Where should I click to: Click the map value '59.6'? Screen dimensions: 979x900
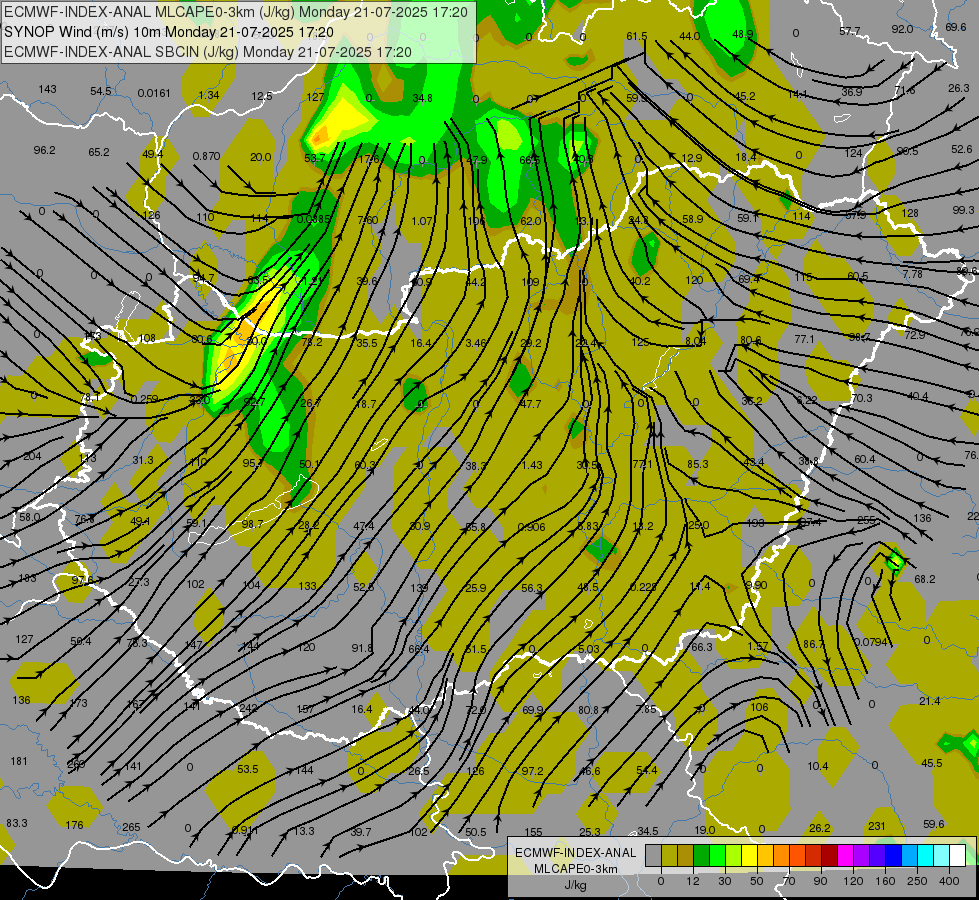(933, 824)
